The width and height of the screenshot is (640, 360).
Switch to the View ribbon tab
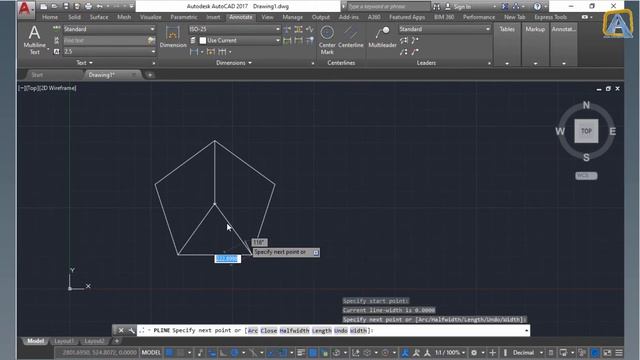pos(267,17)
